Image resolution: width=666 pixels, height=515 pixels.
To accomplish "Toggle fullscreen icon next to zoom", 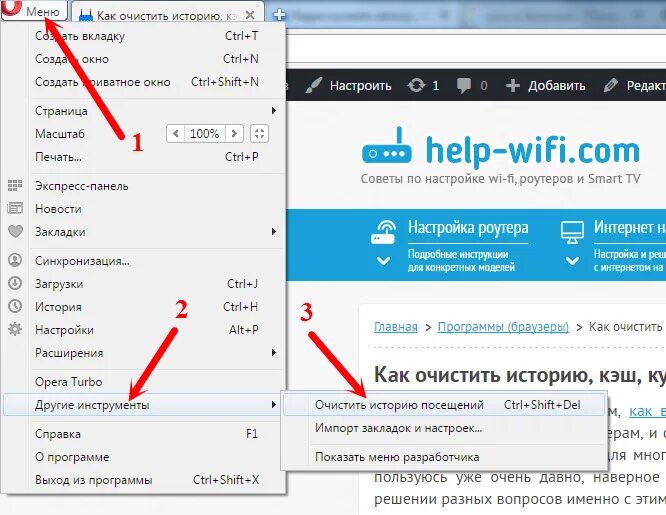I will (x=260, y=133).
